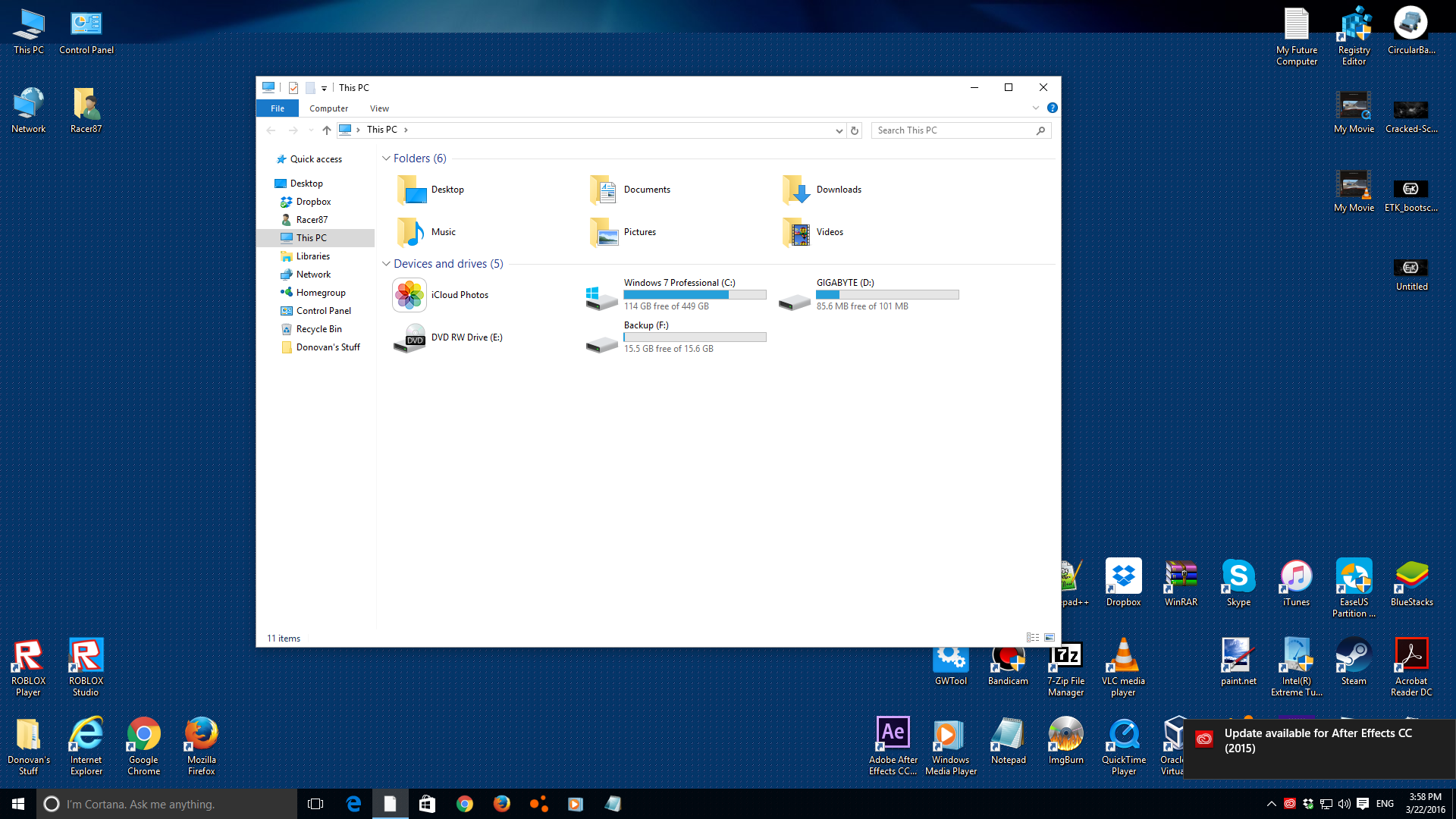The height and width of the screenshot is (819, 1456).
Task: Collapse the Devices and drives group
Action: click(386, 264)
